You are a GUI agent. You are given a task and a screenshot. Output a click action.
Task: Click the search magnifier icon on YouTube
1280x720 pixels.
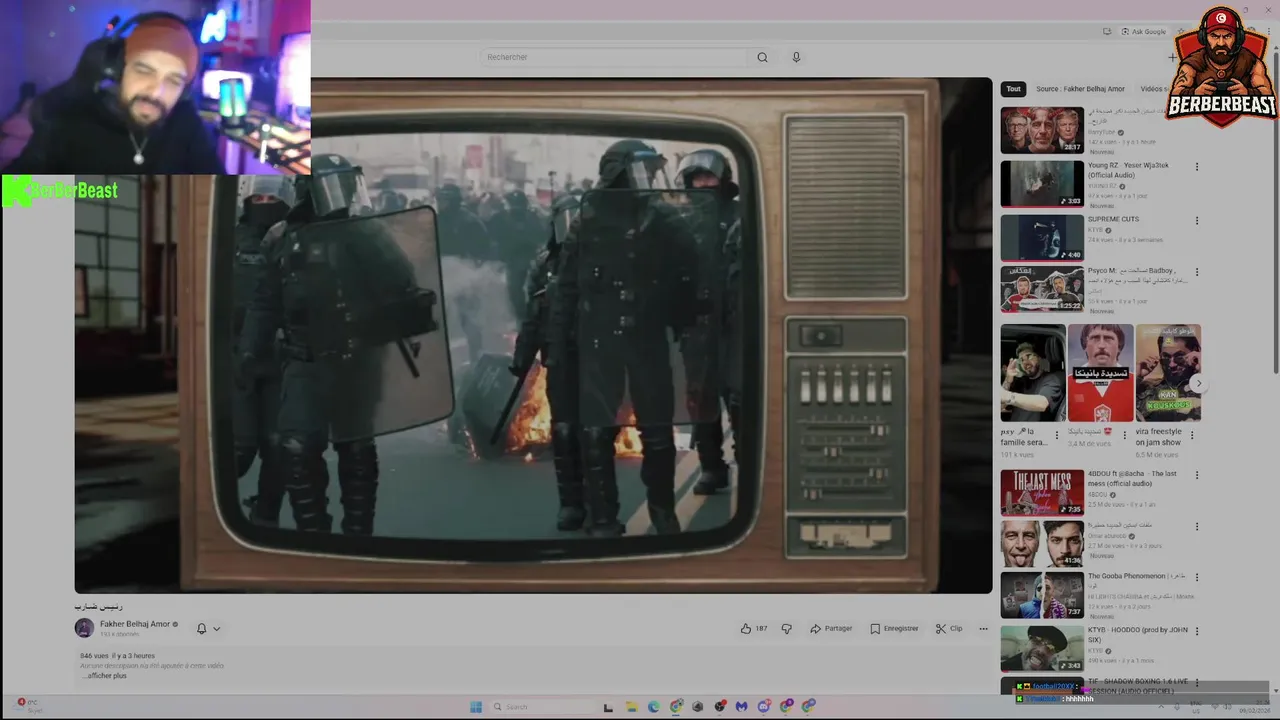pyautogui.click(x=762, y=57)
